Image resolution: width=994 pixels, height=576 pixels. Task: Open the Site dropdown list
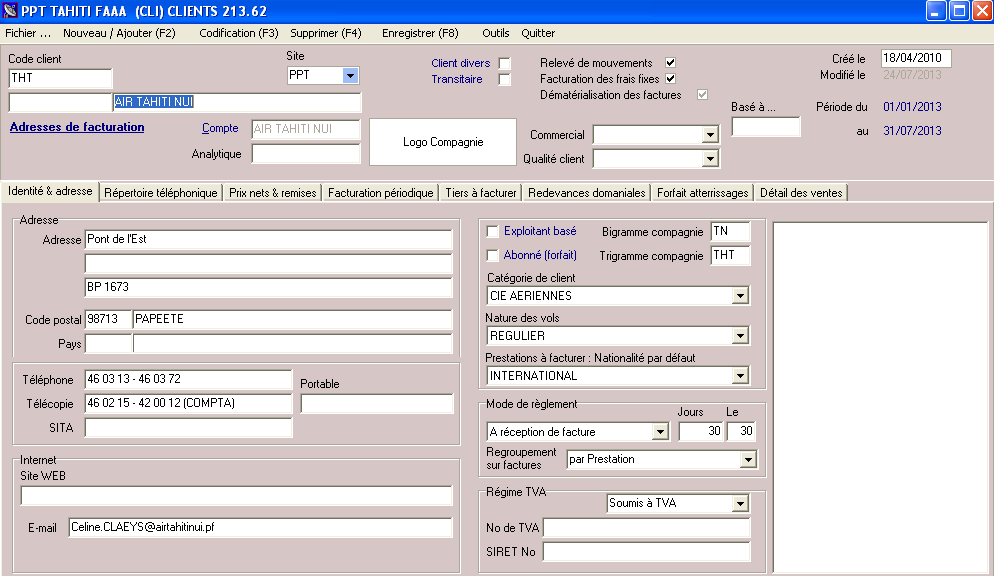click(x=350, y=75)
